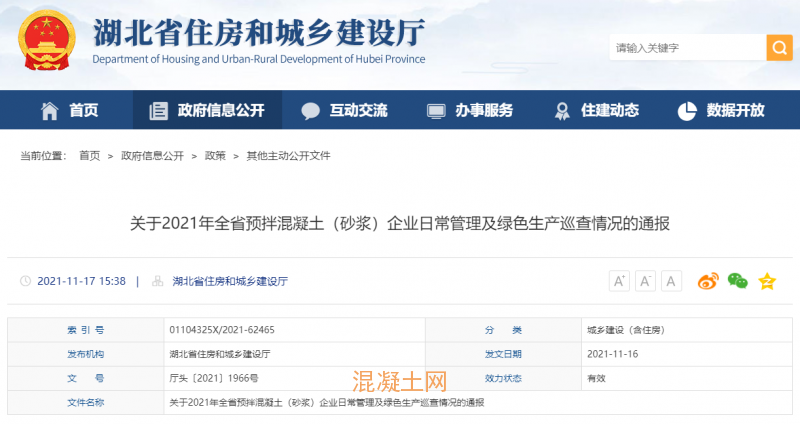The width and height of the screenshot is (800, 424).
Task: Click 湖北省住房和城乡建设厅 source next to date
Action: [x=230, y=282]
